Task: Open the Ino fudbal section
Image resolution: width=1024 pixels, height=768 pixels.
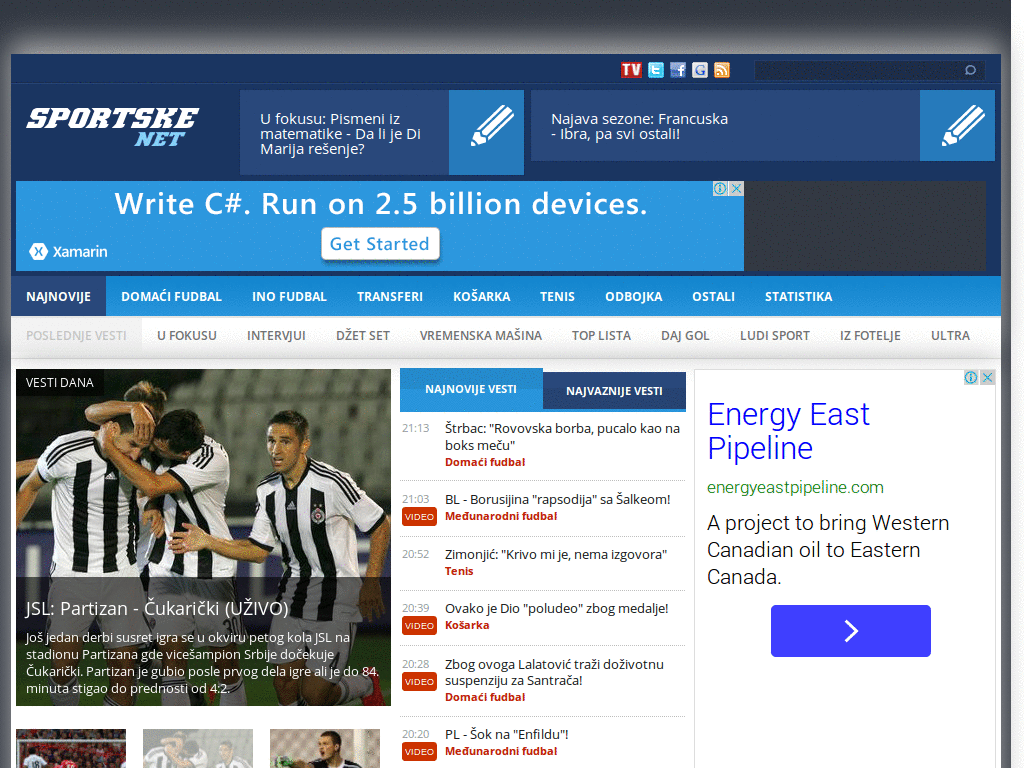Action: click(289, 296)
